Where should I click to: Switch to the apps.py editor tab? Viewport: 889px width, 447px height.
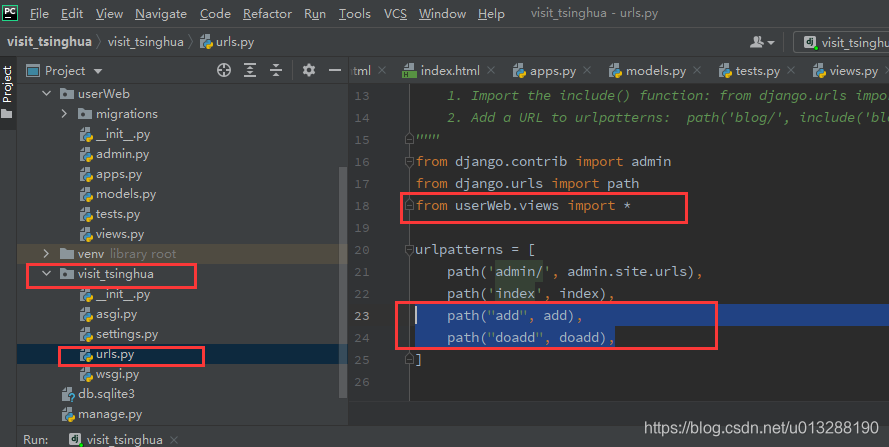click(544, 71)
